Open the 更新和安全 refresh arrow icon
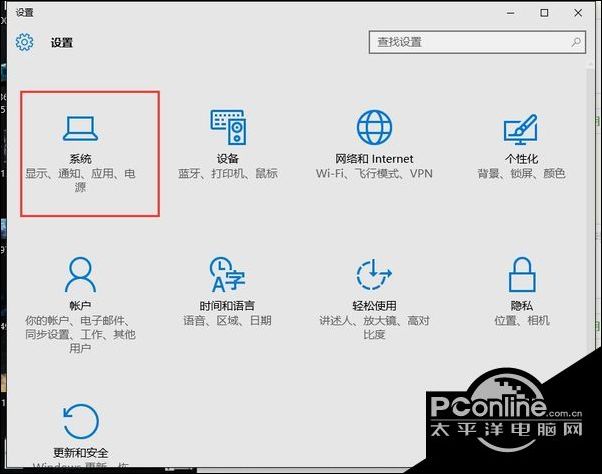The image size is (602, 474). [x=81, y=421]
